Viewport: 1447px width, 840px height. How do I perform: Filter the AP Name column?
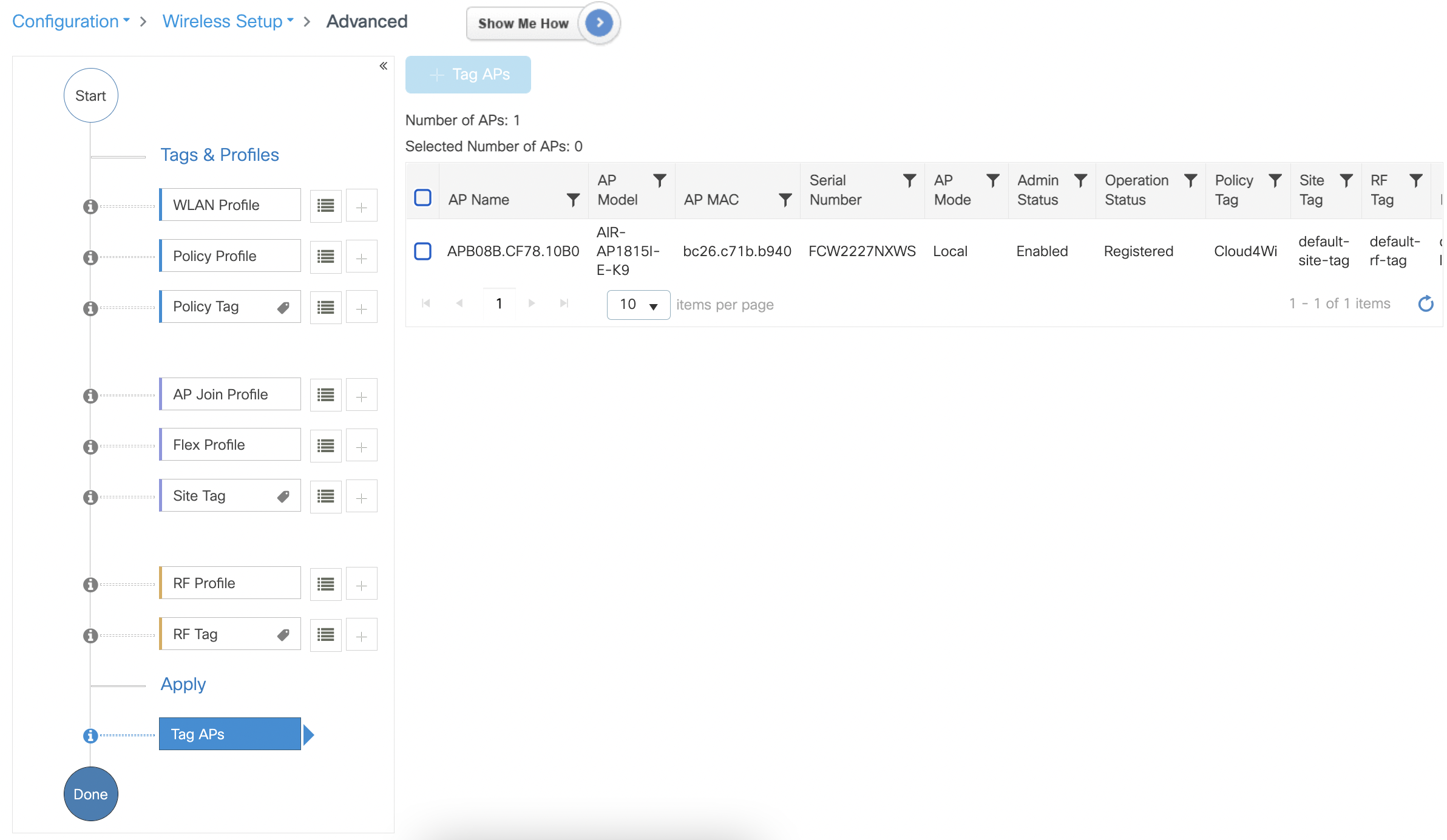click(573, 200)
